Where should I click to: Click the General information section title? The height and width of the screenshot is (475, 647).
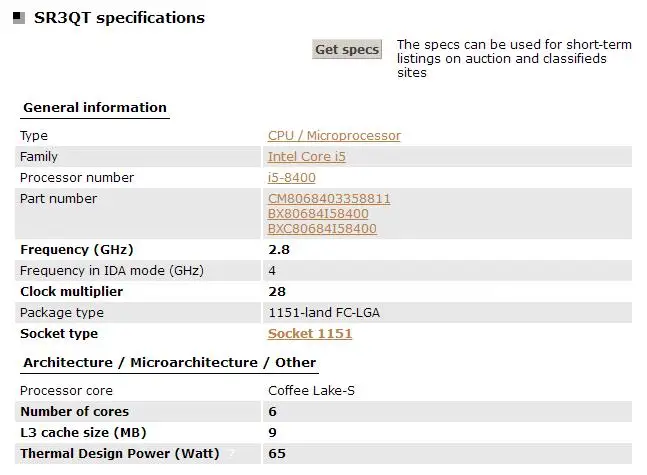(x=95, y=108)
